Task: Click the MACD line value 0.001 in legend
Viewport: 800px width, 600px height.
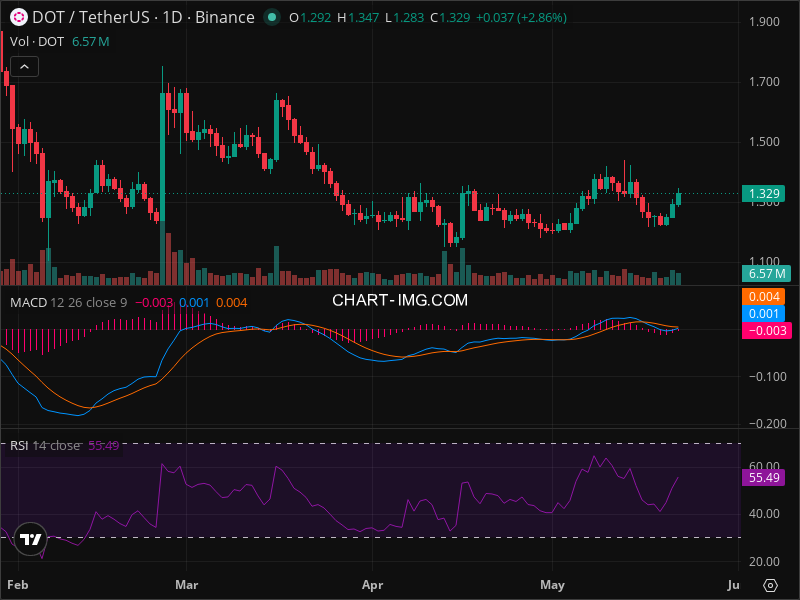Action: click(x=194, y=303)
